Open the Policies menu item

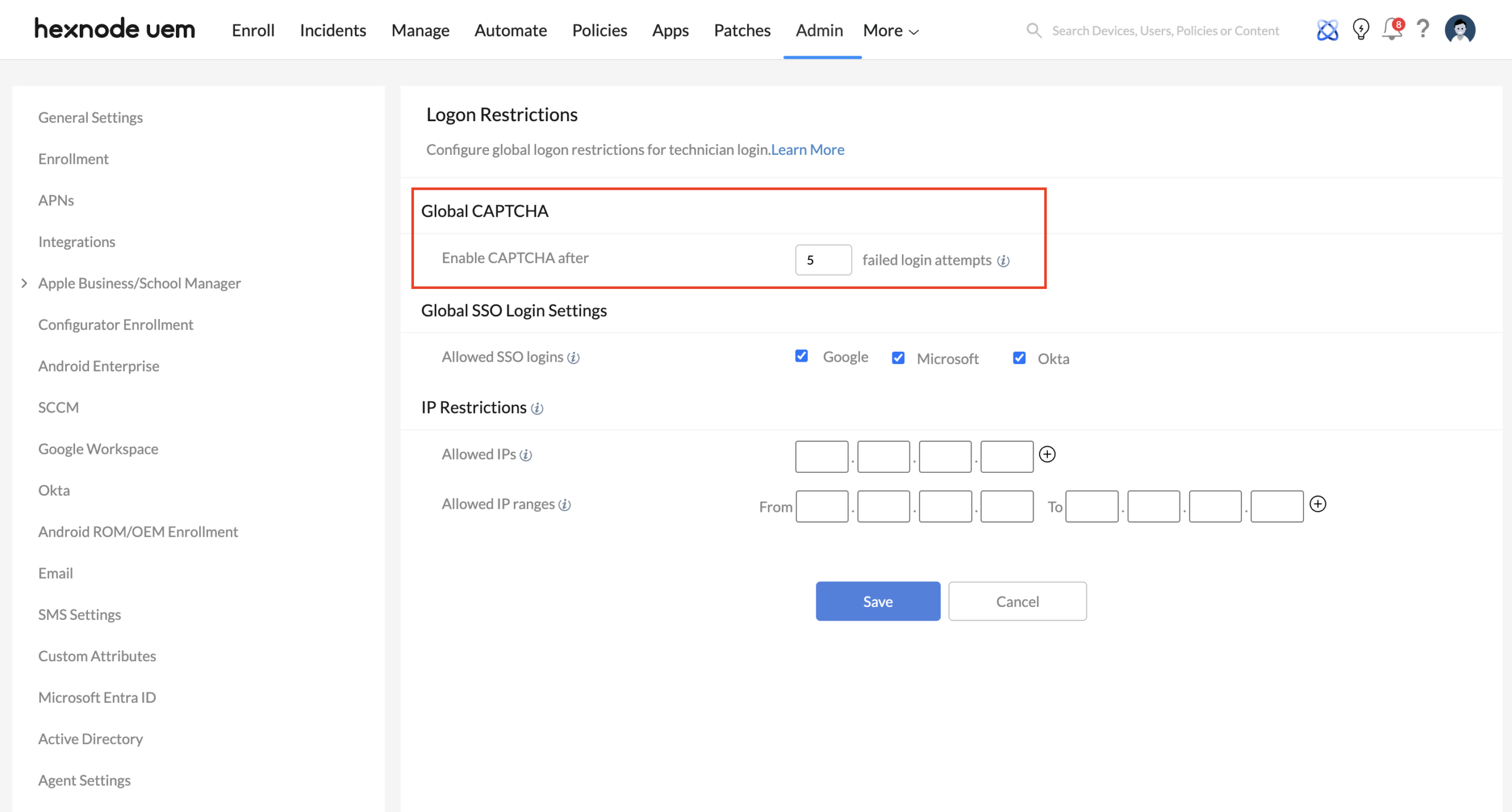point(599,30)
